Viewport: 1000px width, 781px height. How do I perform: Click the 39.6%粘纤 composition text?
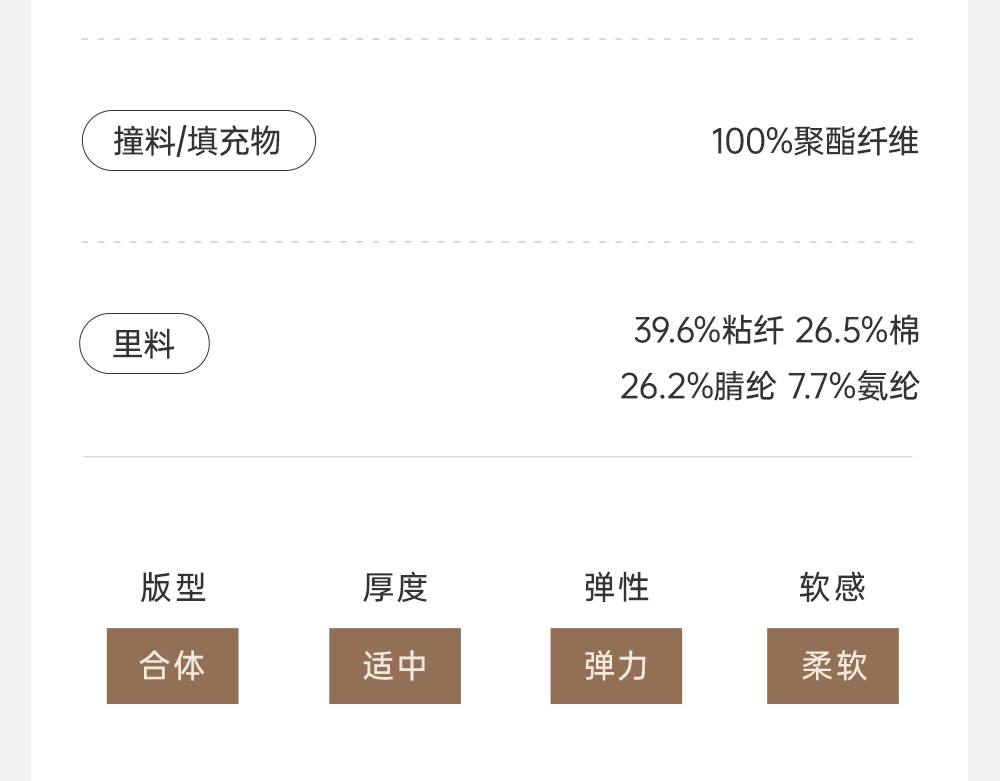708,330
